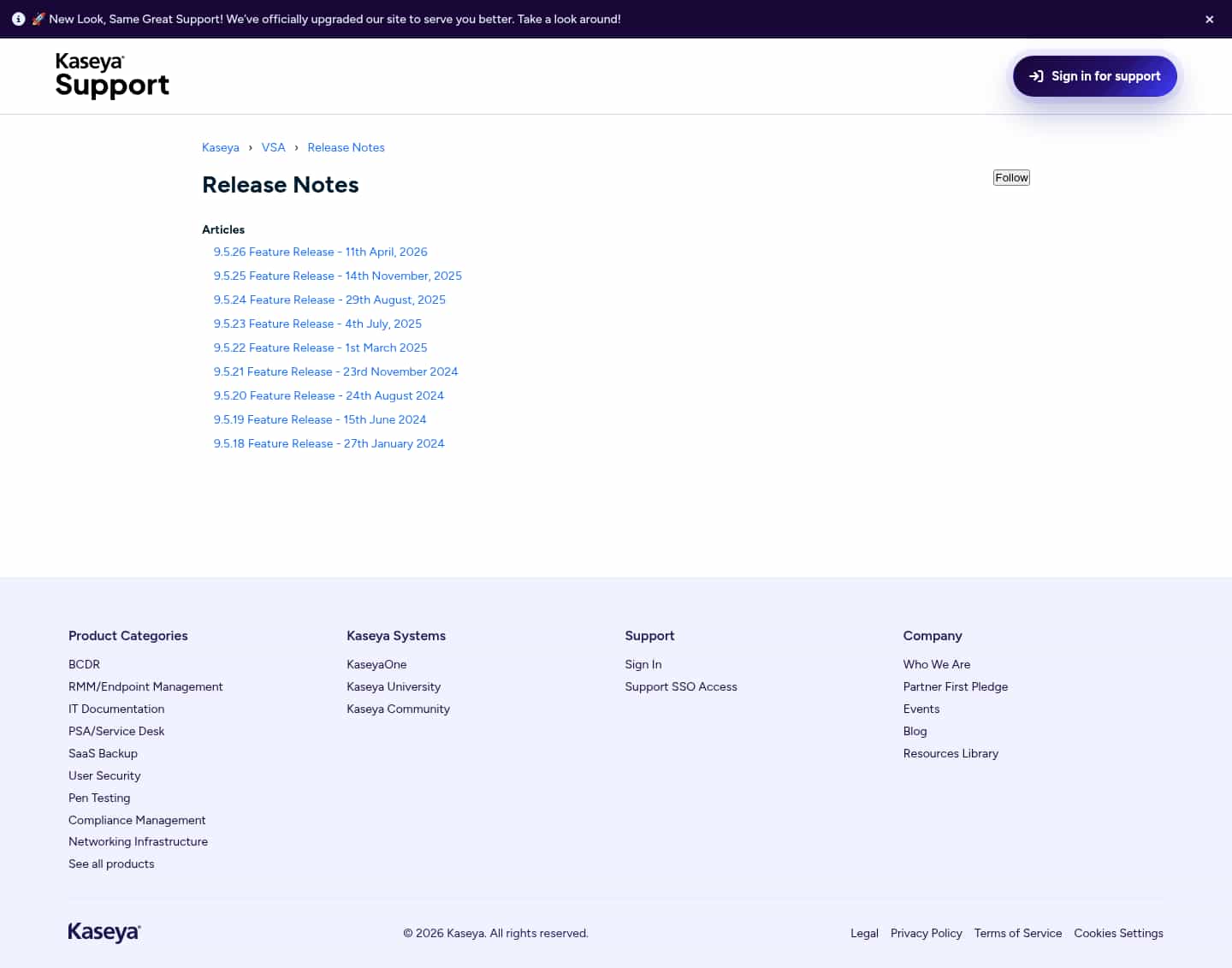The width and height of the screenshot is (1232, 968).
Task: Open Privacy Policy in the footer
Action: pos(926,933)
